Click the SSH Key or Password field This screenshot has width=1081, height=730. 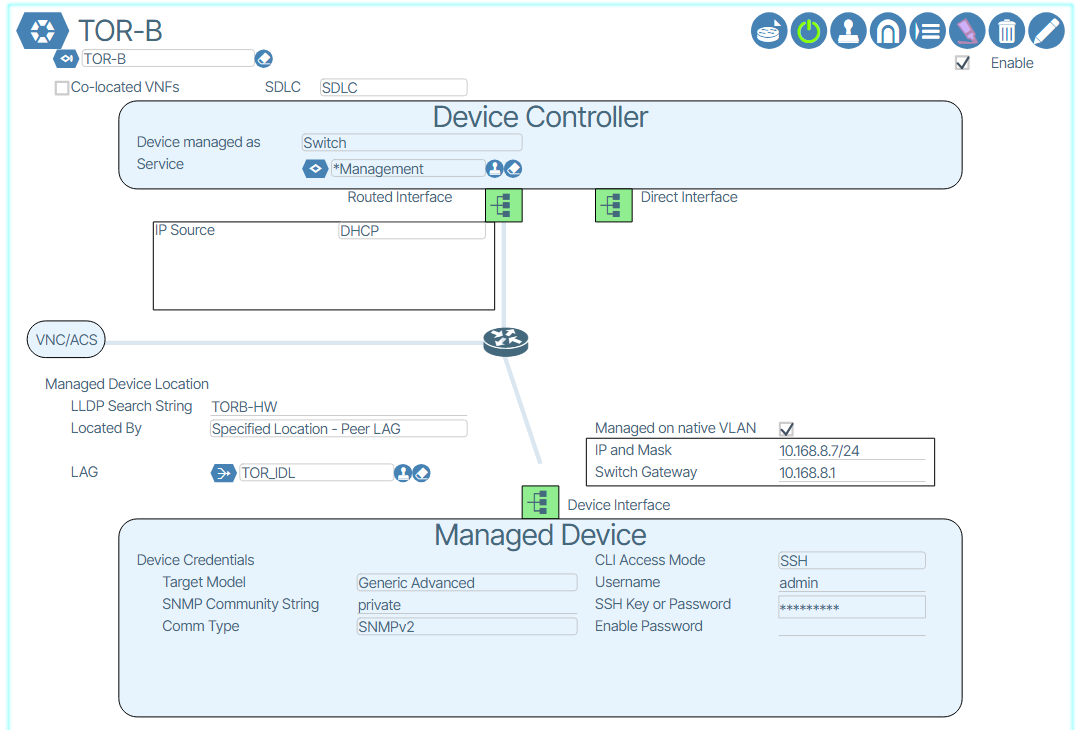click(x=851, y=607)
